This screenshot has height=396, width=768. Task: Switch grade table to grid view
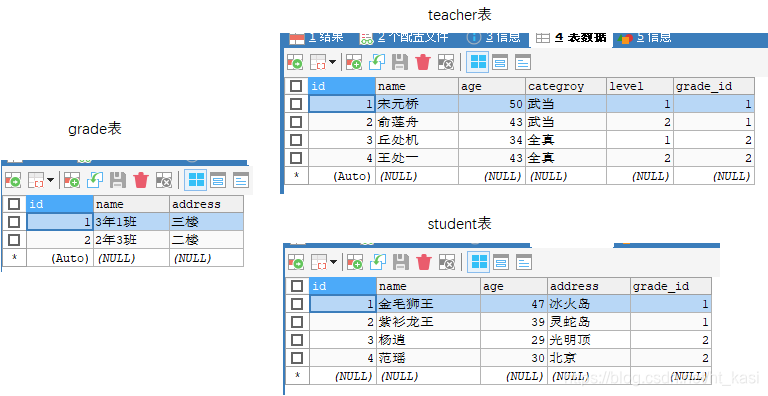click(x=196, y=180)
